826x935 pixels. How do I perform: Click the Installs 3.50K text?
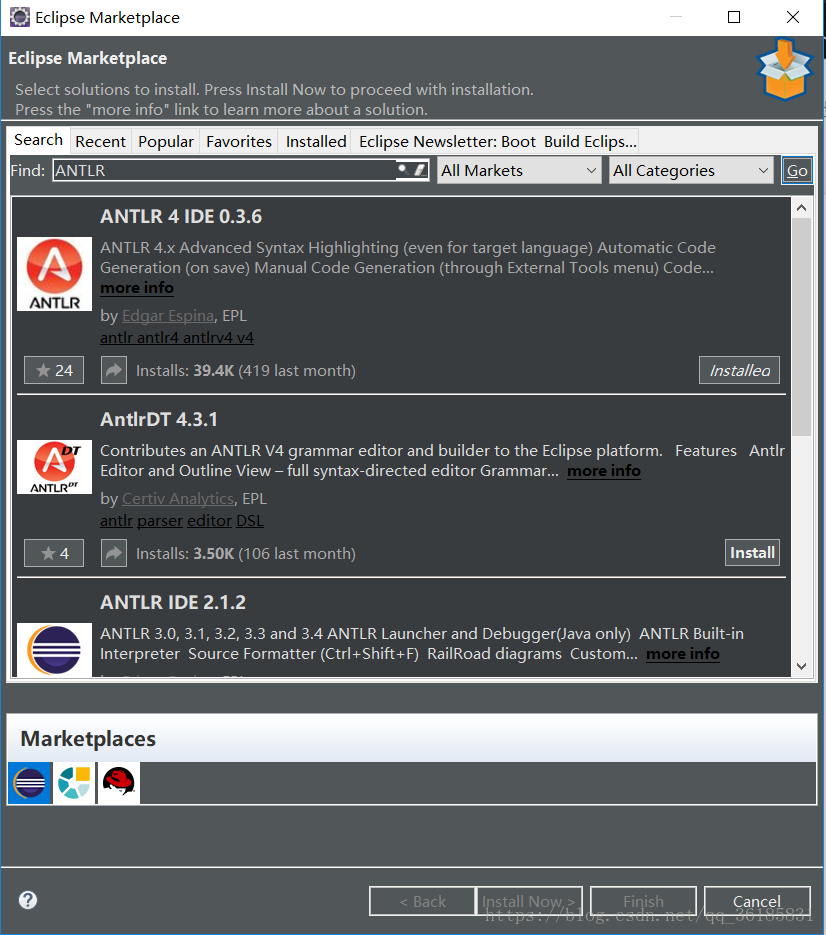(246, 553)
